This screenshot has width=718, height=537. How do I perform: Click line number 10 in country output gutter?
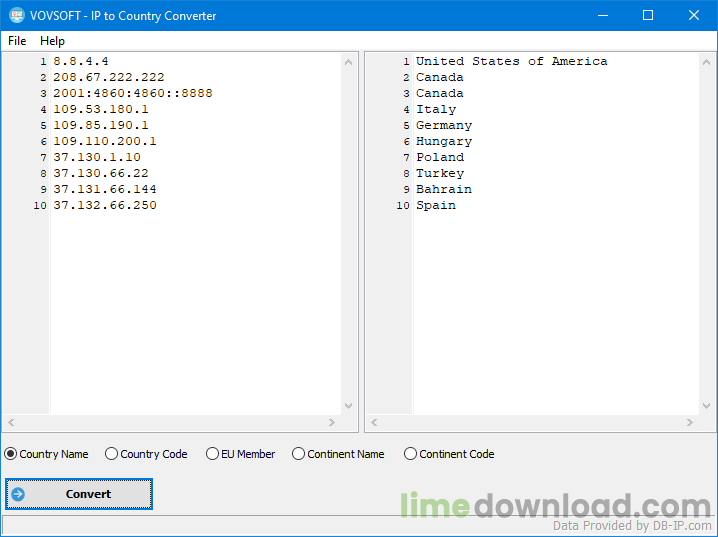403,206
